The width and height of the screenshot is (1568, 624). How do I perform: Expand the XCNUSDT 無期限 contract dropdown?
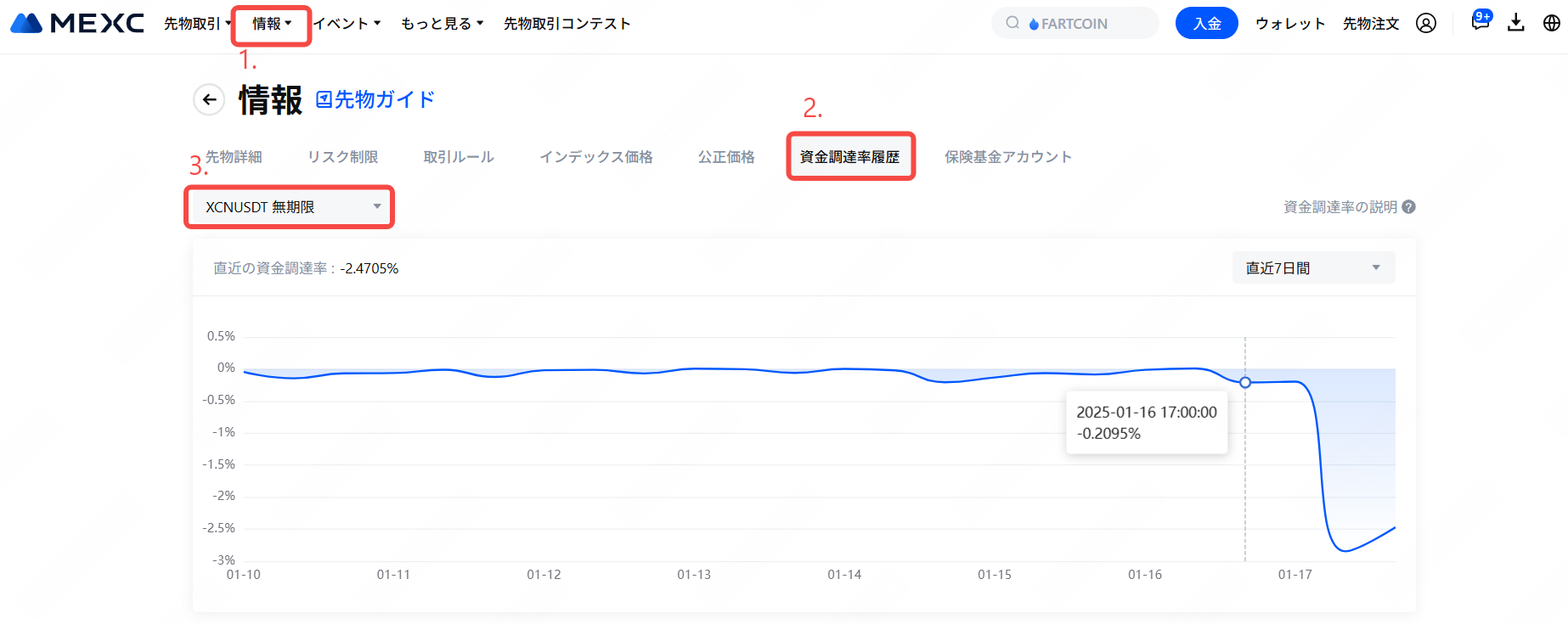coord(289,207)
